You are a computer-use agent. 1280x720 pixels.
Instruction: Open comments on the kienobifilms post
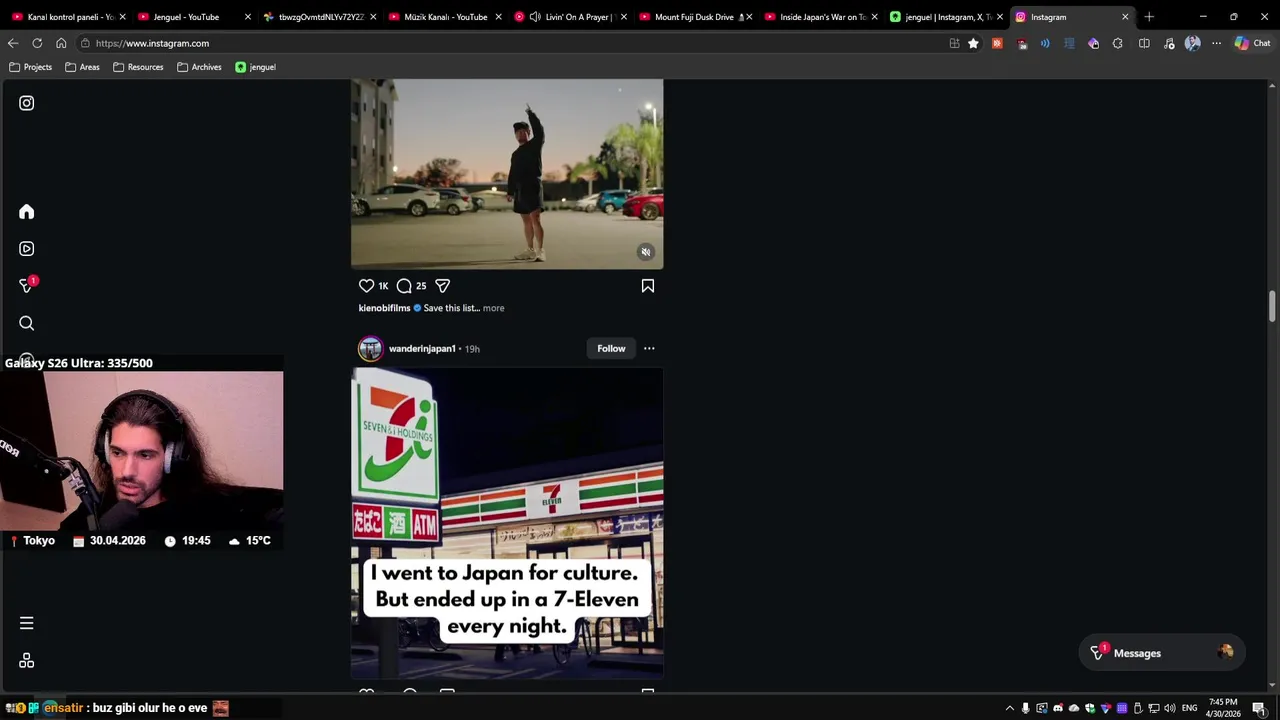point(404,286)
